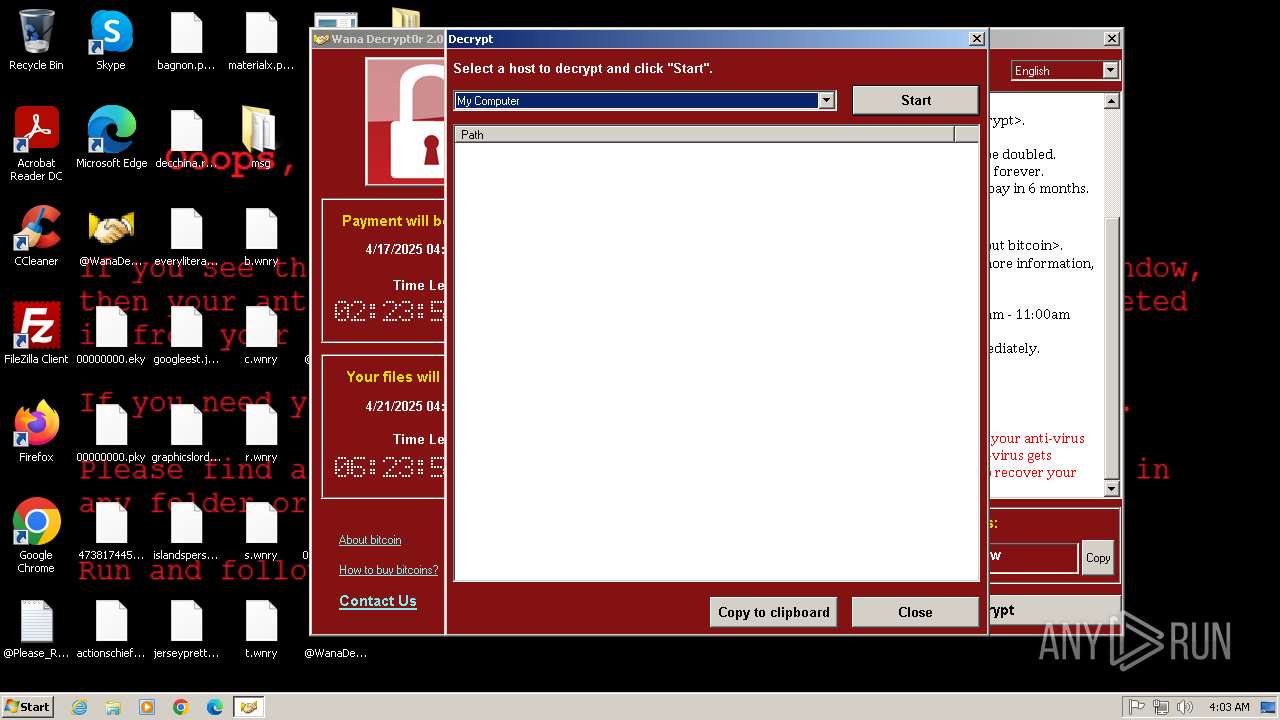This screenshot has width=1280, height=720.
Task: Click Edge icon in taskbar
Action: (215, 707)
